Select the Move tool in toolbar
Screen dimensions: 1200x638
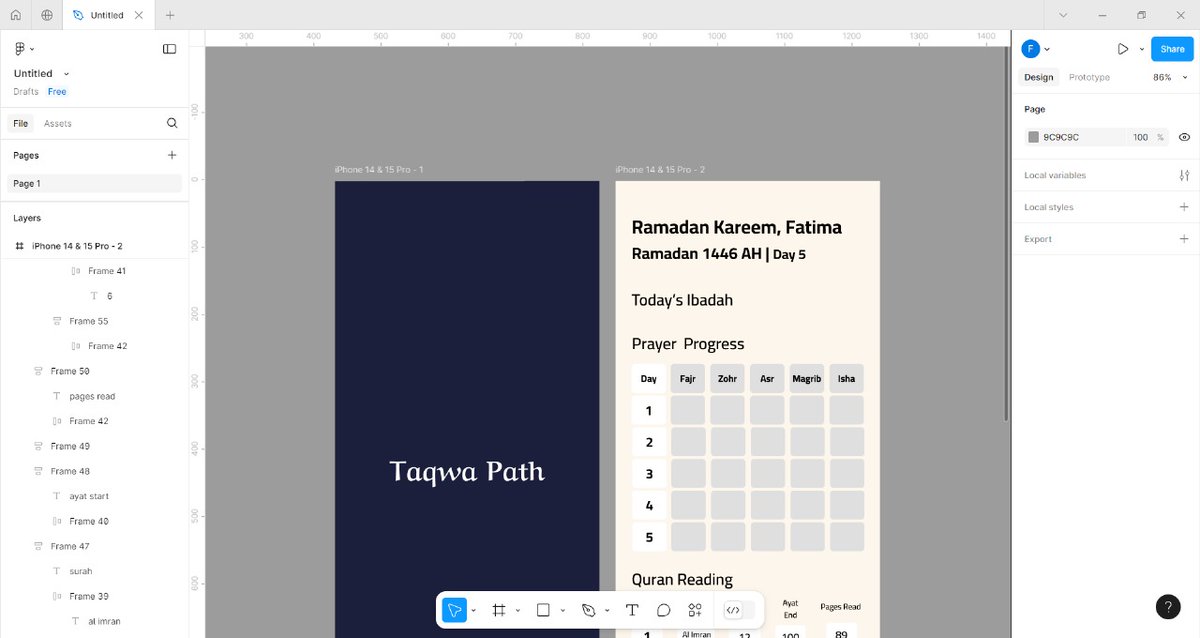coord(454,610)
